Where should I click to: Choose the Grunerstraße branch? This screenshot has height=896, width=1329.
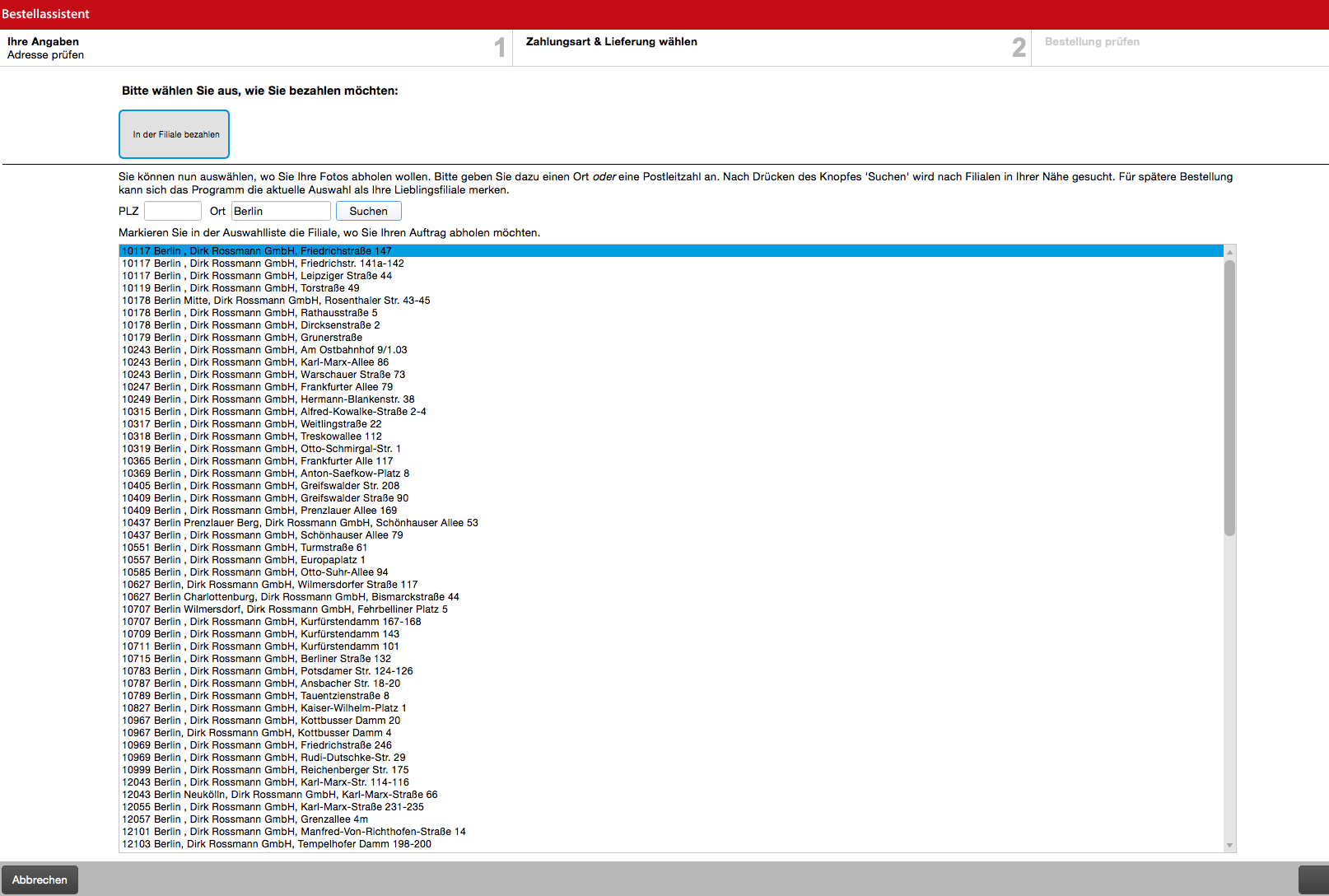[671, 338]
